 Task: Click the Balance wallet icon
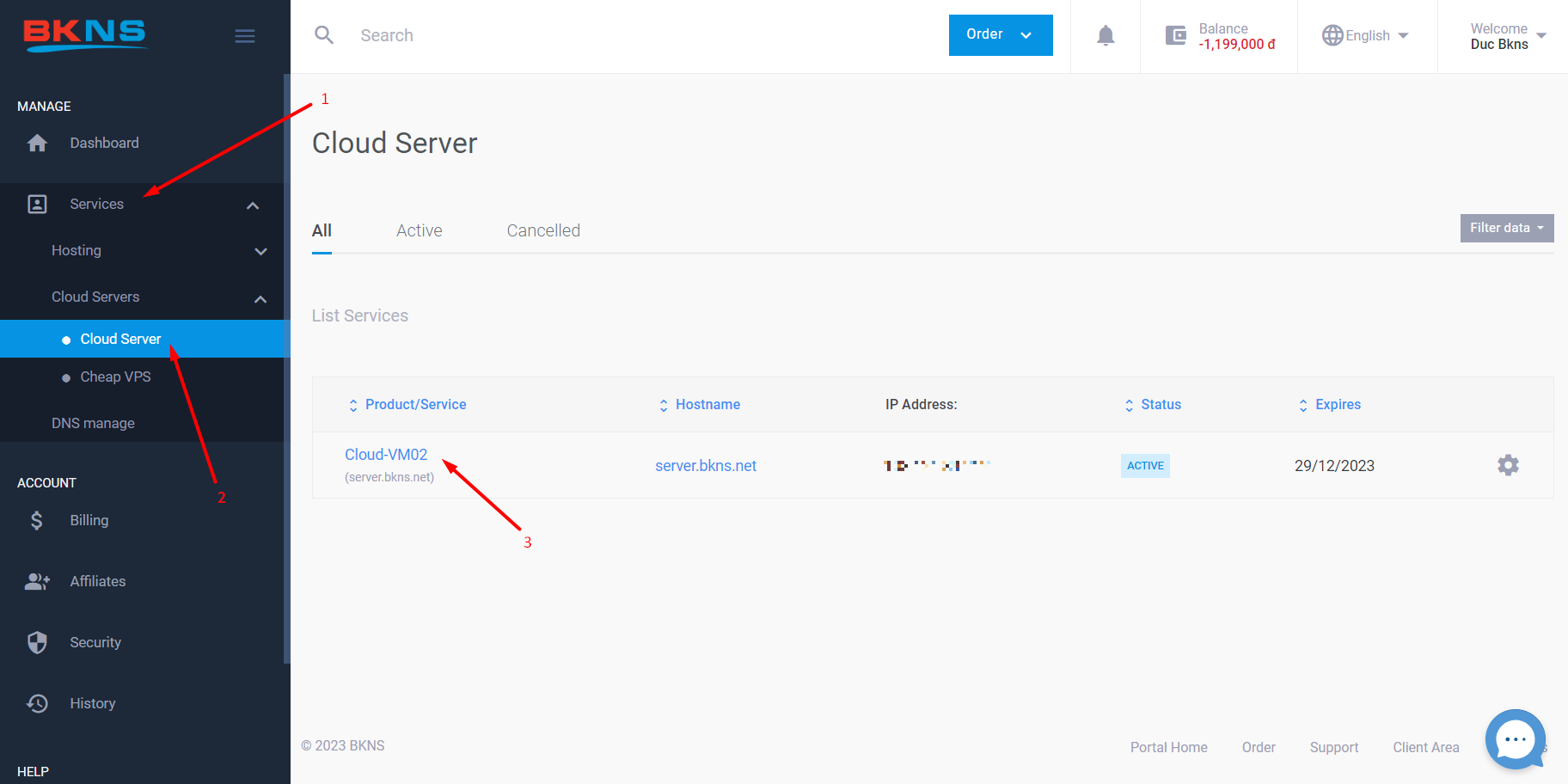tap(1175, 35)
